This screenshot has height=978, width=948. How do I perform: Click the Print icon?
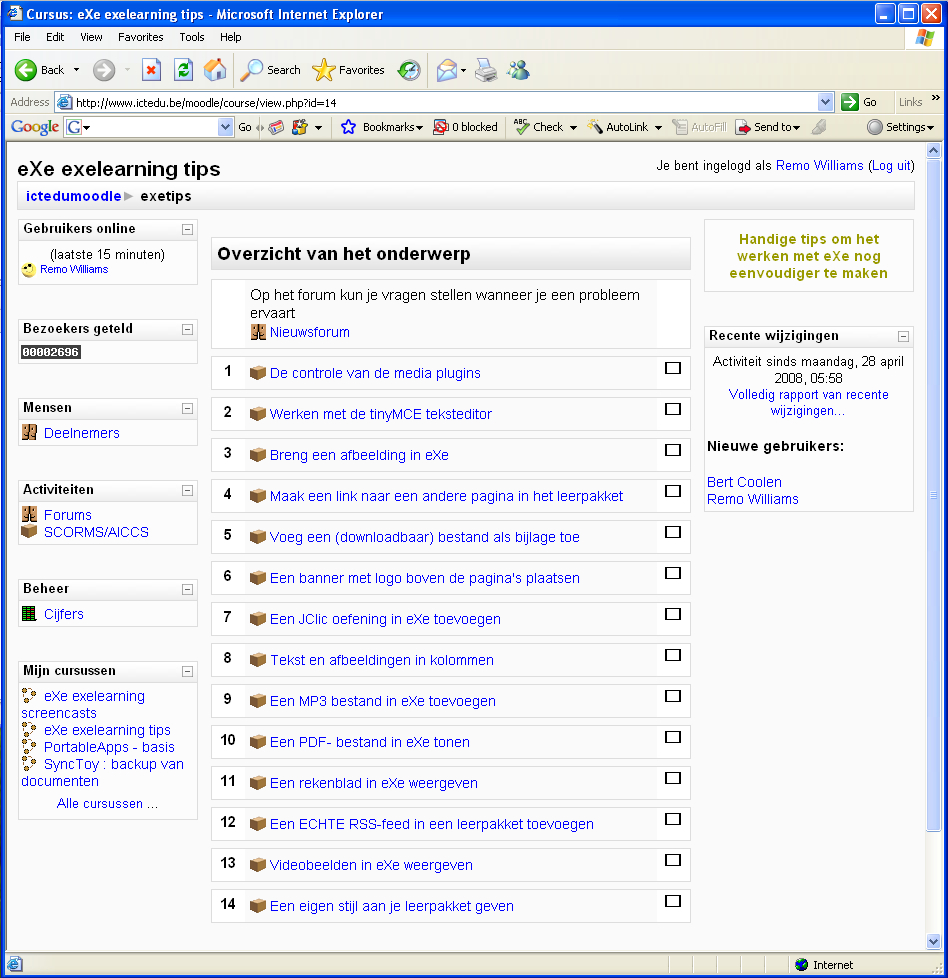coord(486,70)
